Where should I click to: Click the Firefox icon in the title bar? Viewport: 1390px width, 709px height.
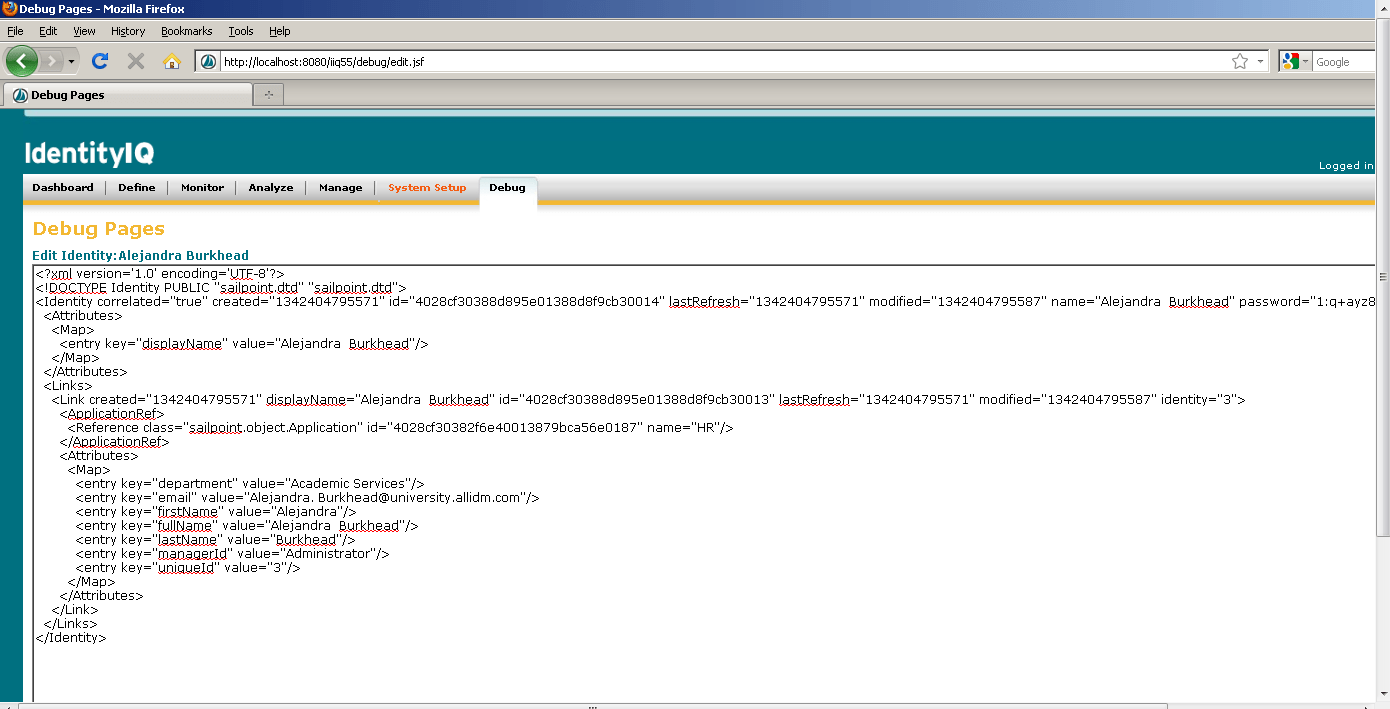[x=10, y=9]
